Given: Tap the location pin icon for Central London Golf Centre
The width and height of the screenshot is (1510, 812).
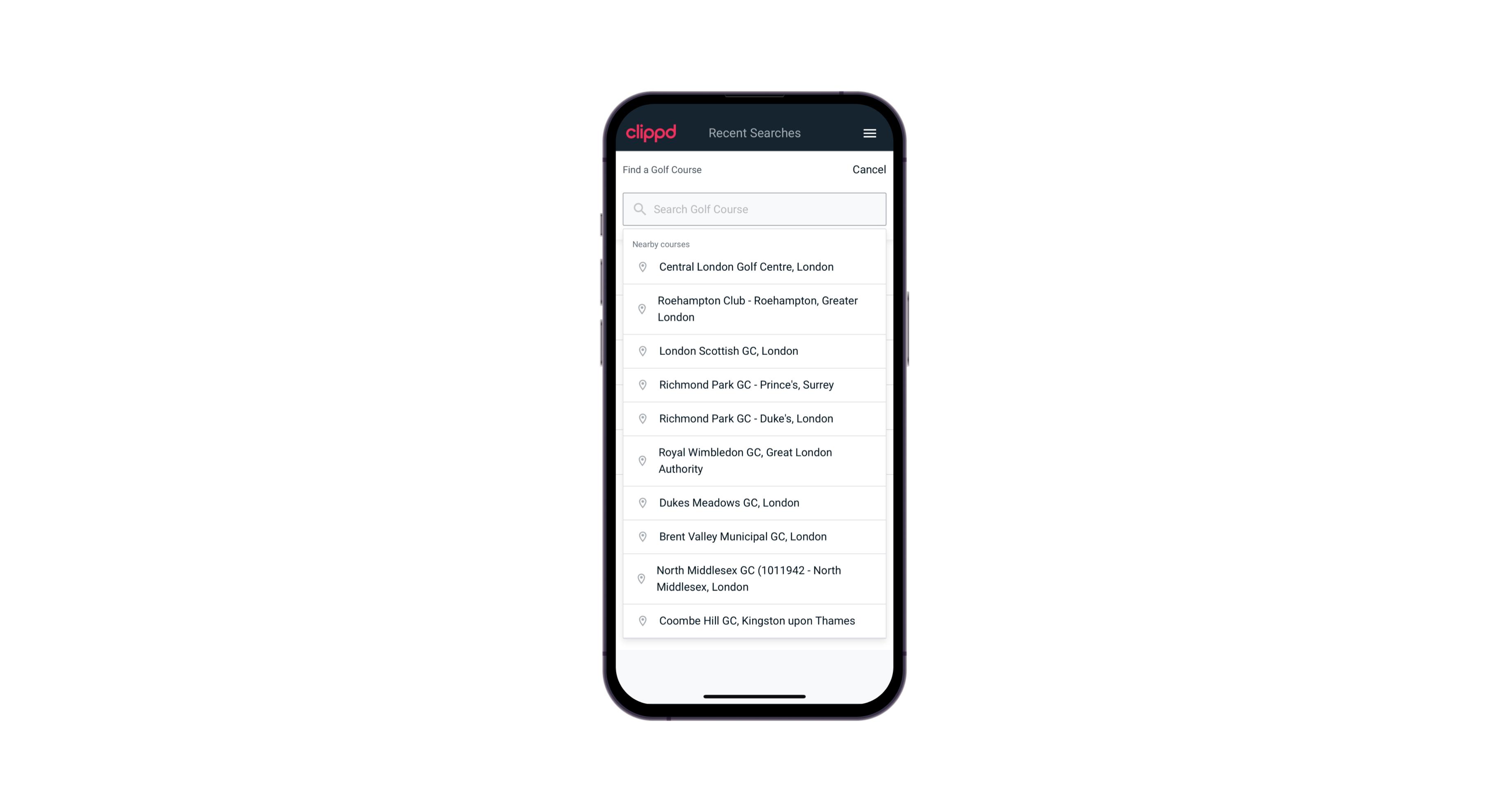Looking at the screenshot, I should [640, 266].
